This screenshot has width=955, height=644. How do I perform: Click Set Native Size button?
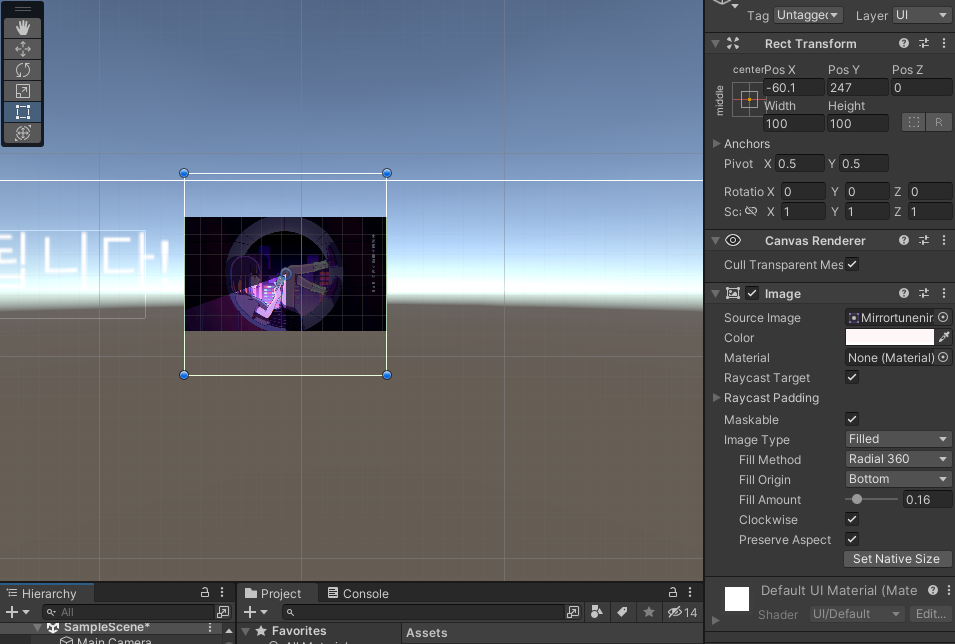(x=896, y=559)
